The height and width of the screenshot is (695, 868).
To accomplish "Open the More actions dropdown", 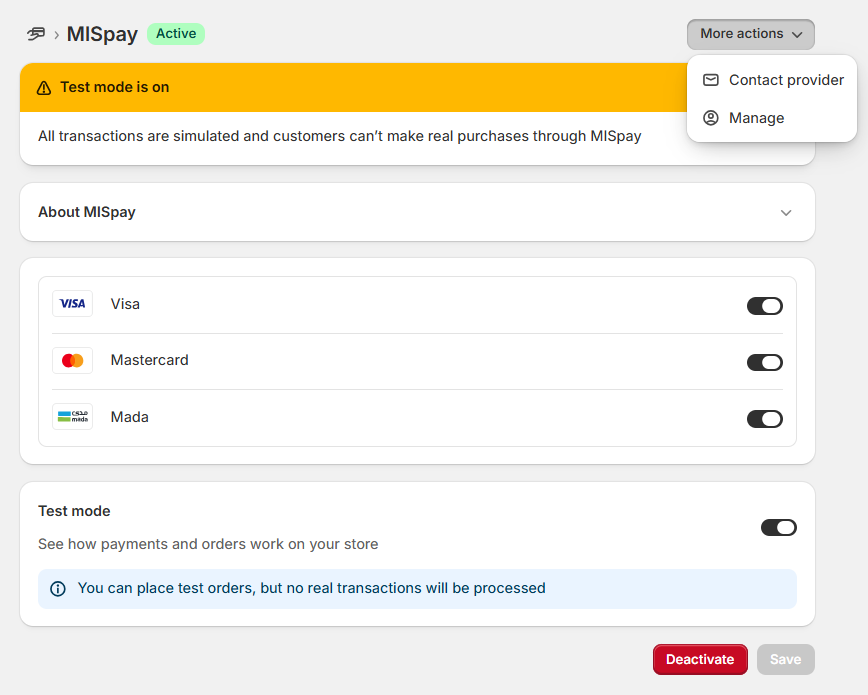I will pyautogui.click(x=751, y=34).
